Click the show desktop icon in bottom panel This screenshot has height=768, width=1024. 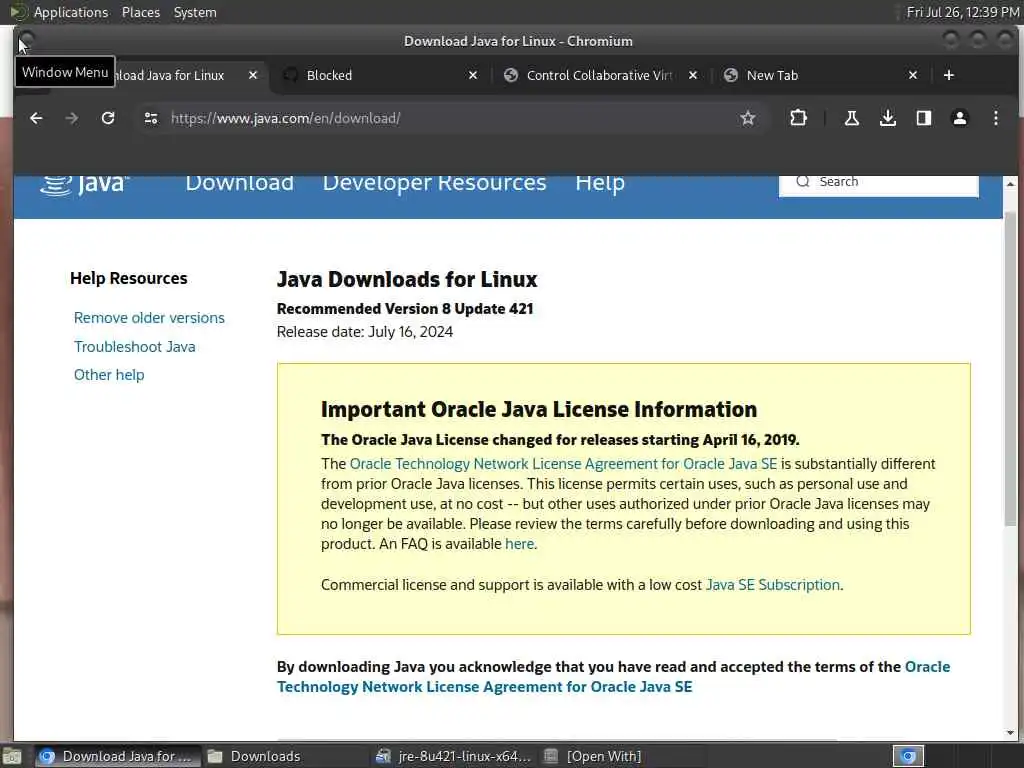coord(12,756)
